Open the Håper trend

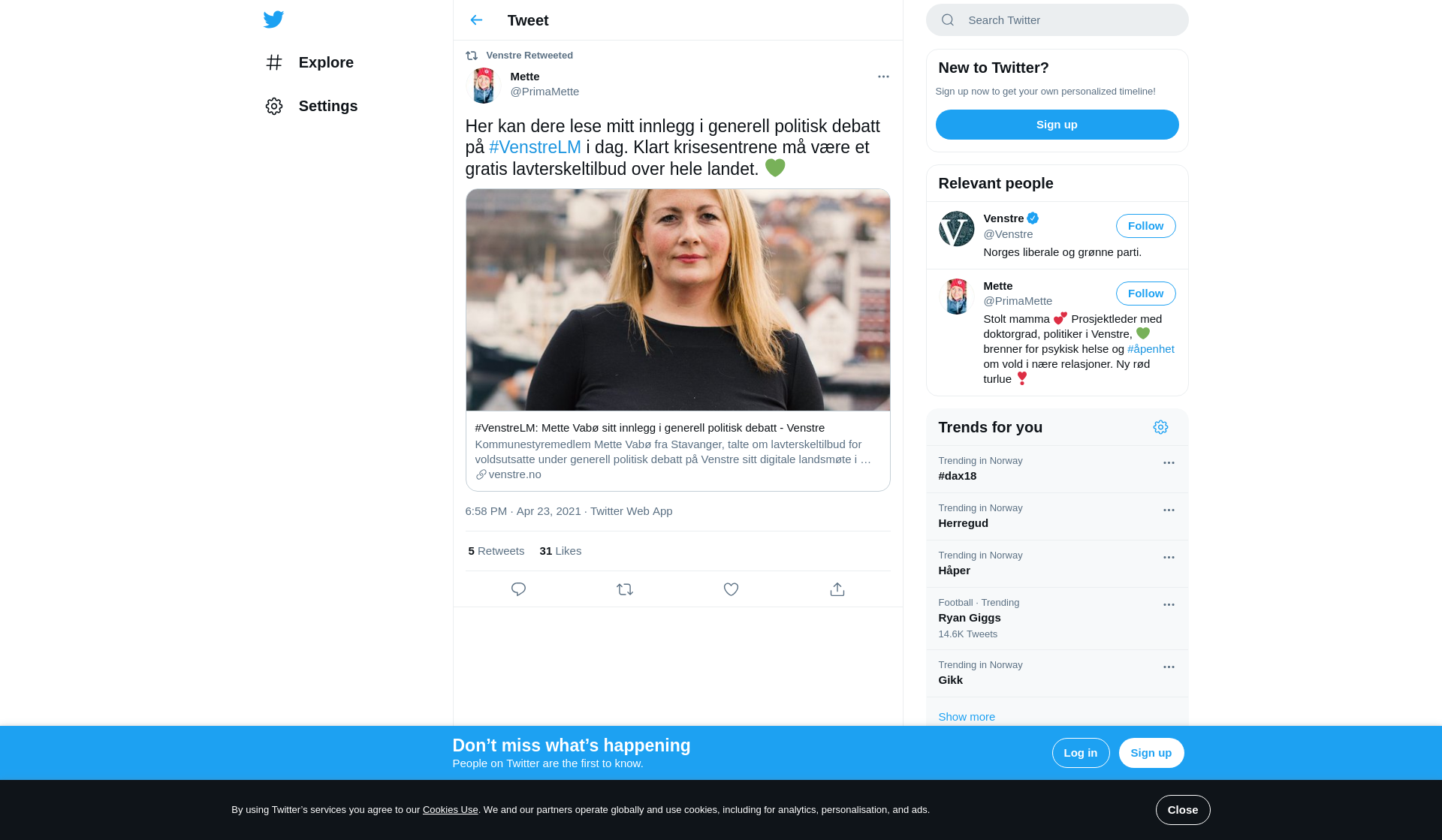coord(1057,564)
